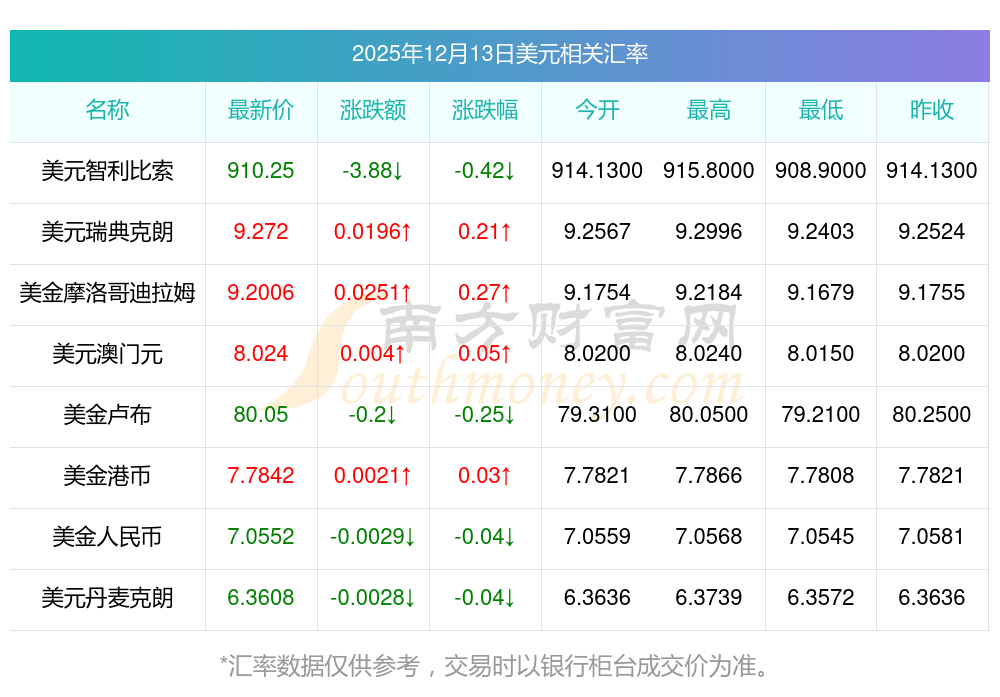
Task: Click change amount -0.0028↓
Action: tap(372, 598)
